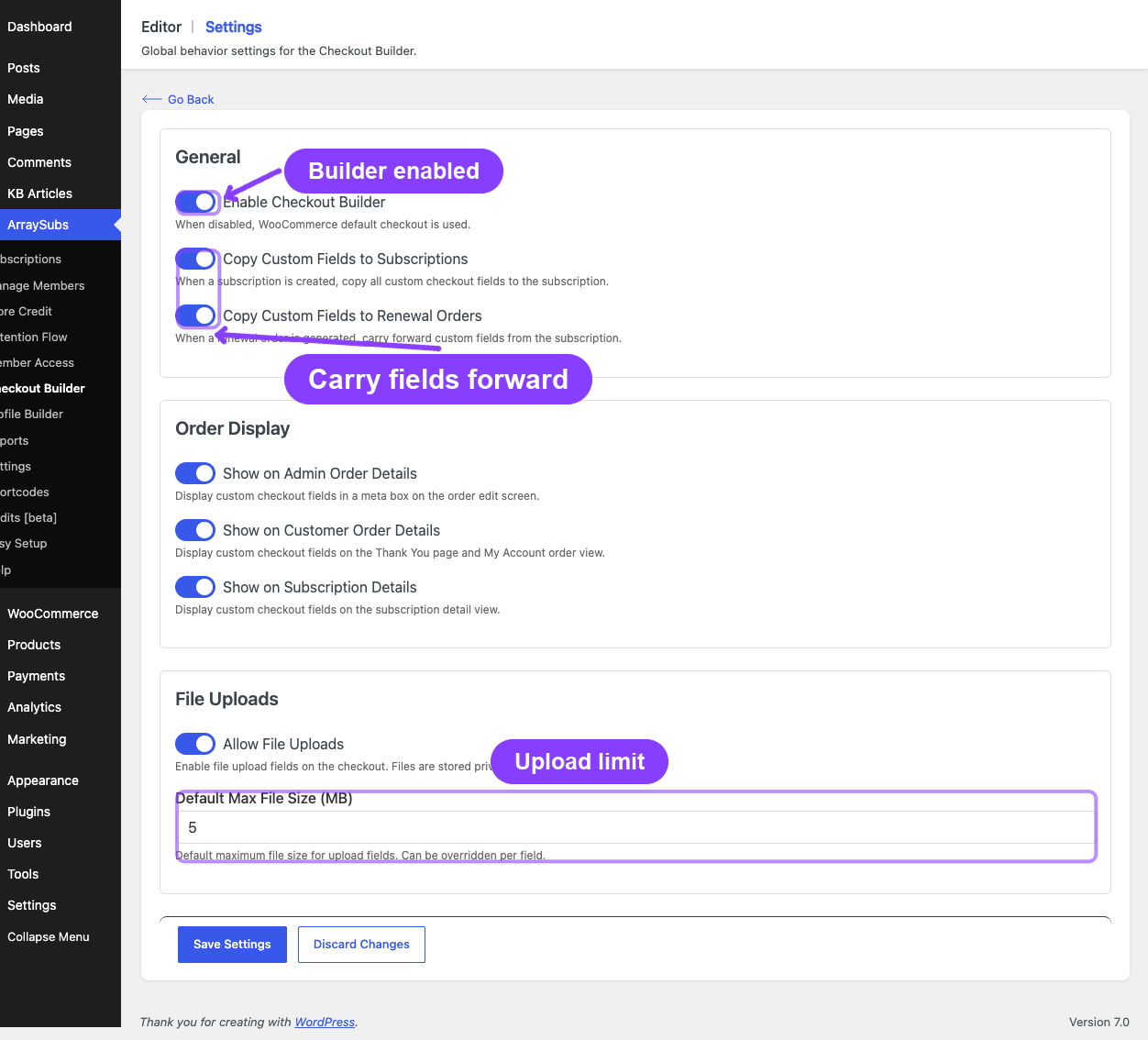Open Subscriptions submenu item
Viewport: 1148px width, 1040px height.
click(61, 260)
